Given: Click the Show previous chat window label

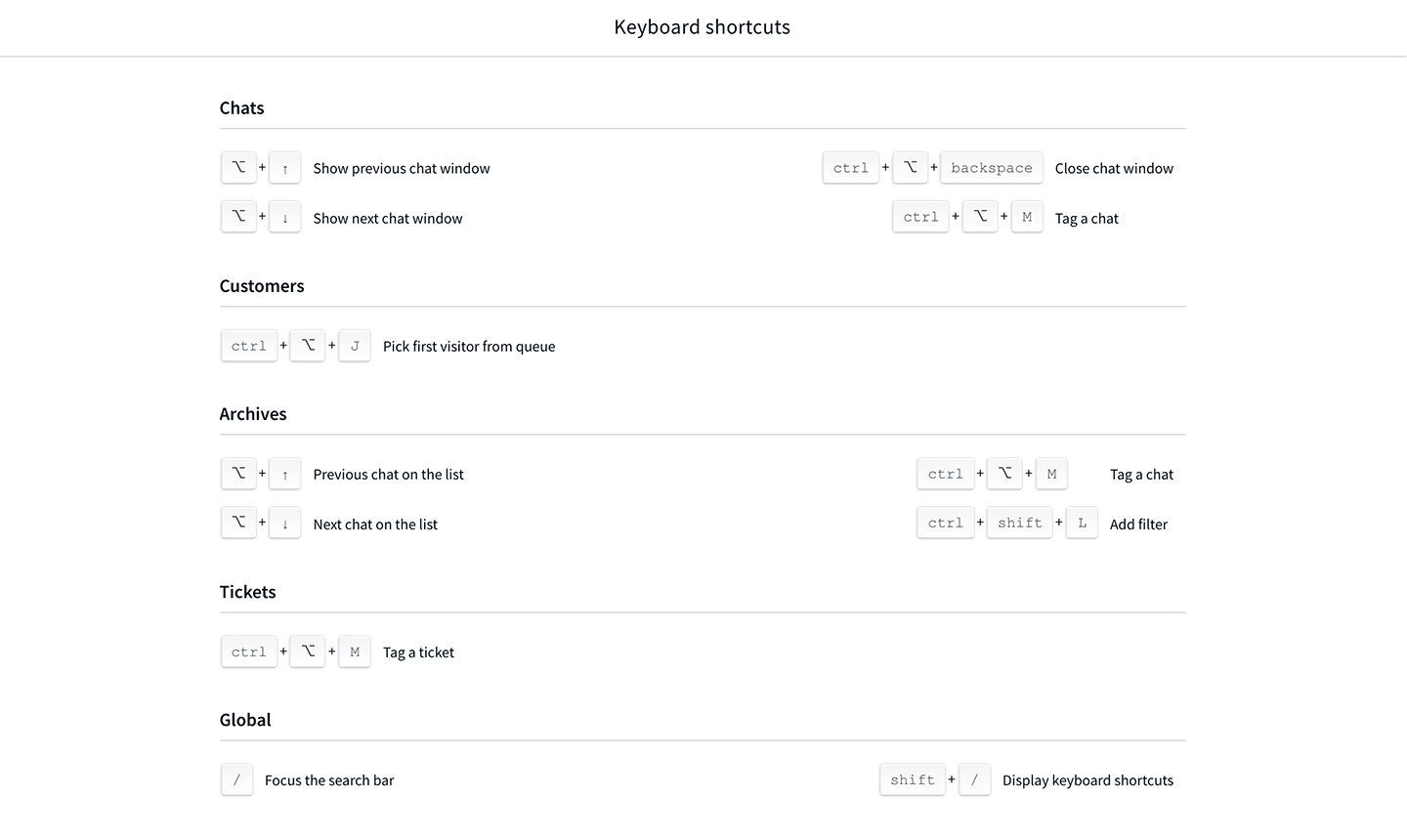Looking at the screenshot, I should pos(402,168).
